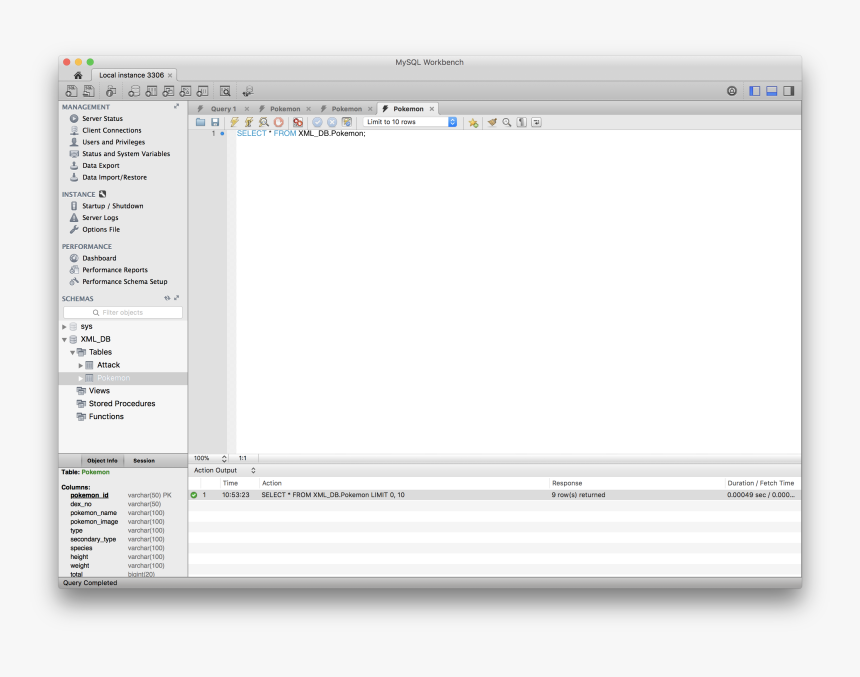Refresh the schemas list icon
860x677 pixels.
167,298
